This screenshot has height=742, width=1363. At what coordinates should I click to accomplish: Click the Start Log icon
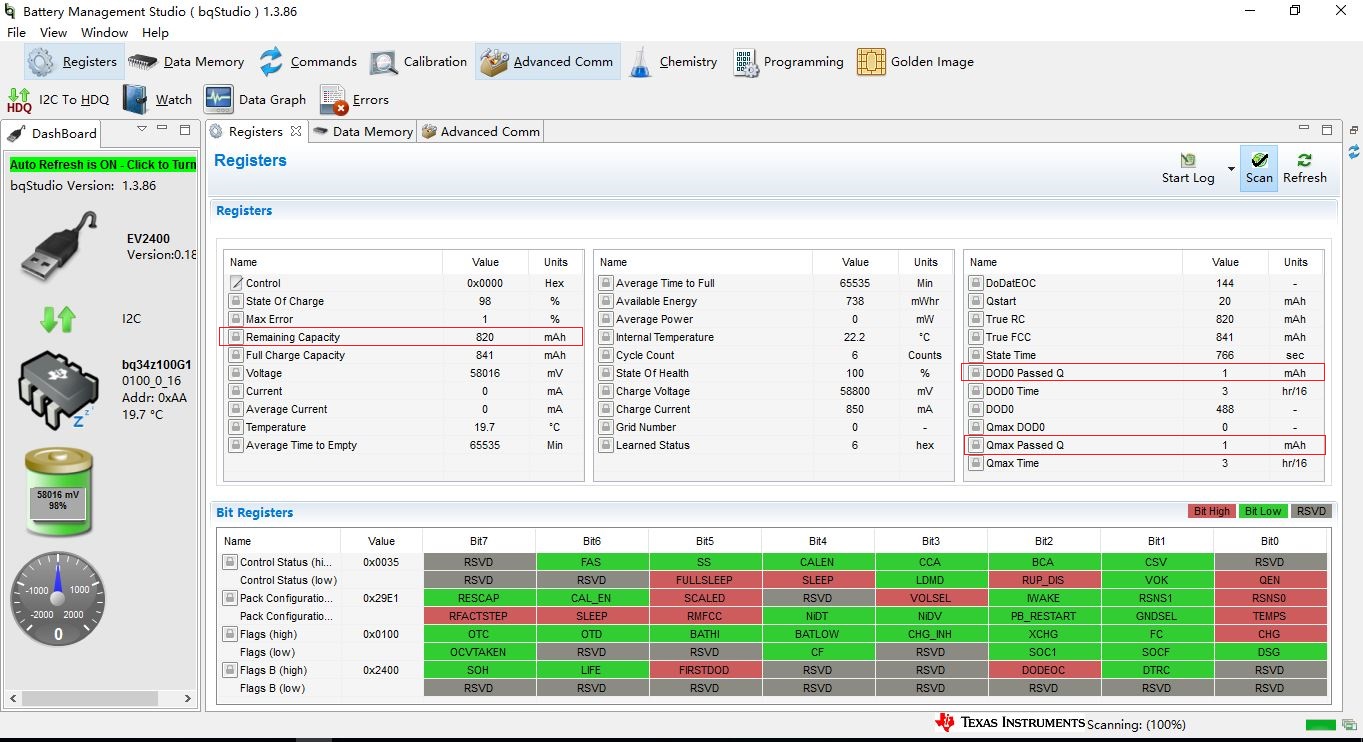coord(1188,160)
